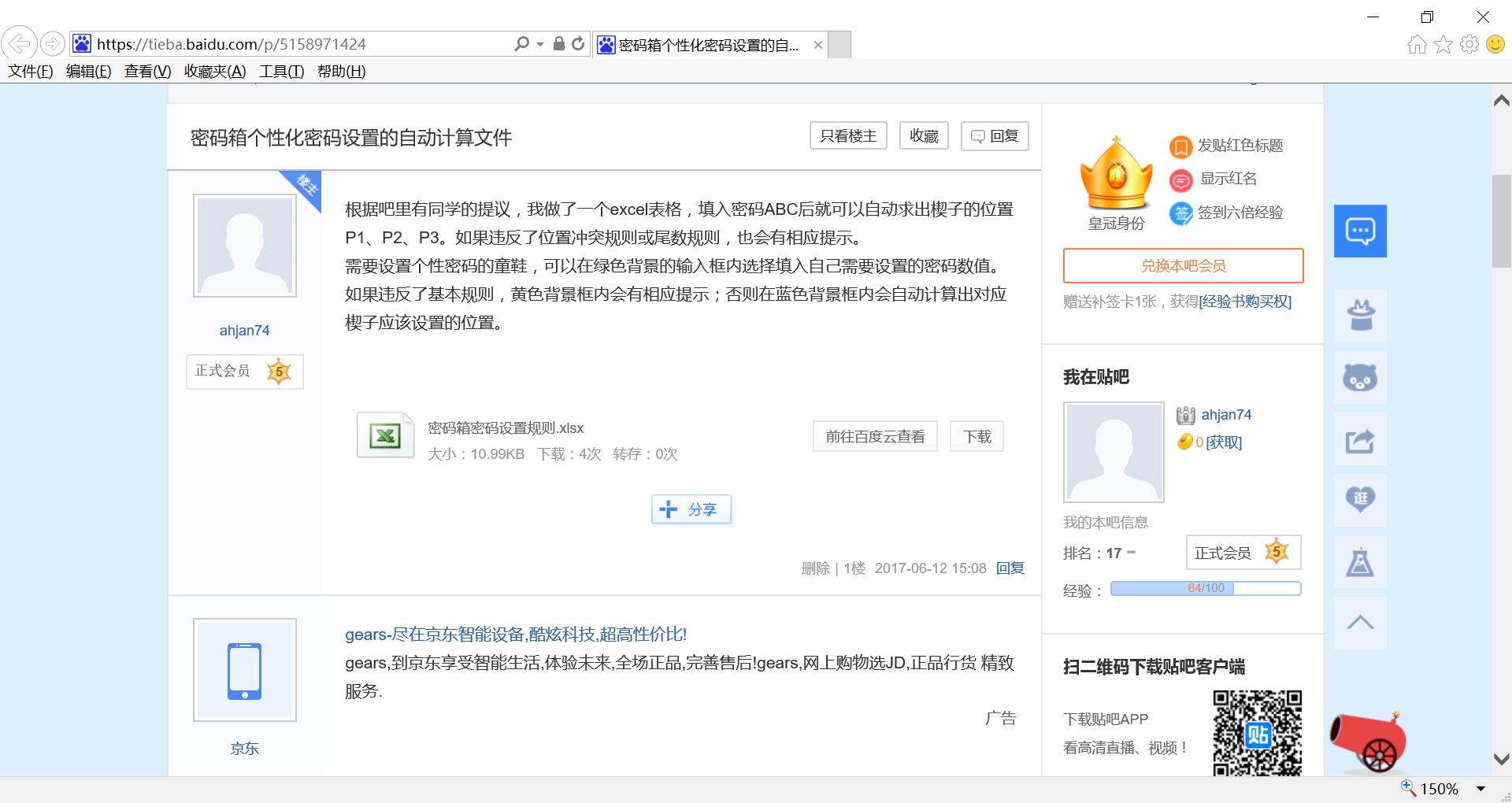1512x803 pixels.
Task: Open the 收藏夹(A) menu
Action: pyautogui.click(x=215, y=72)
